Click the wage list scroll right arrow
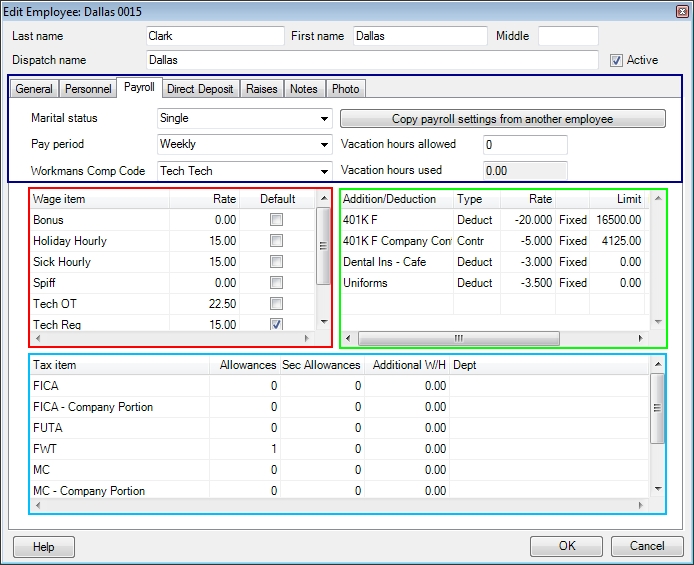 pos(306,338)
